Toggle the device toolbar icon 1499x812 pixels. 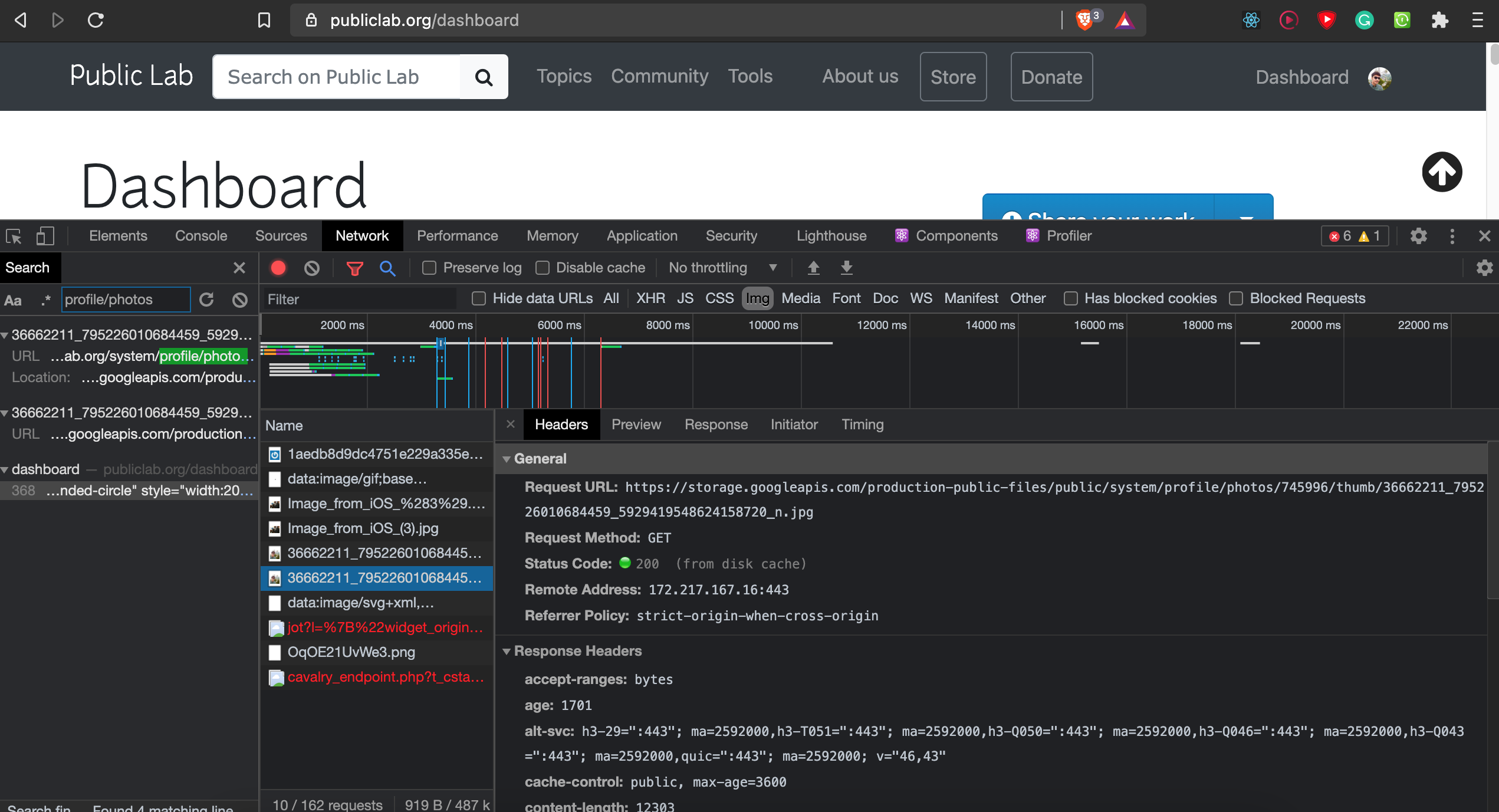pyautogui.click(x=45, y=236)
